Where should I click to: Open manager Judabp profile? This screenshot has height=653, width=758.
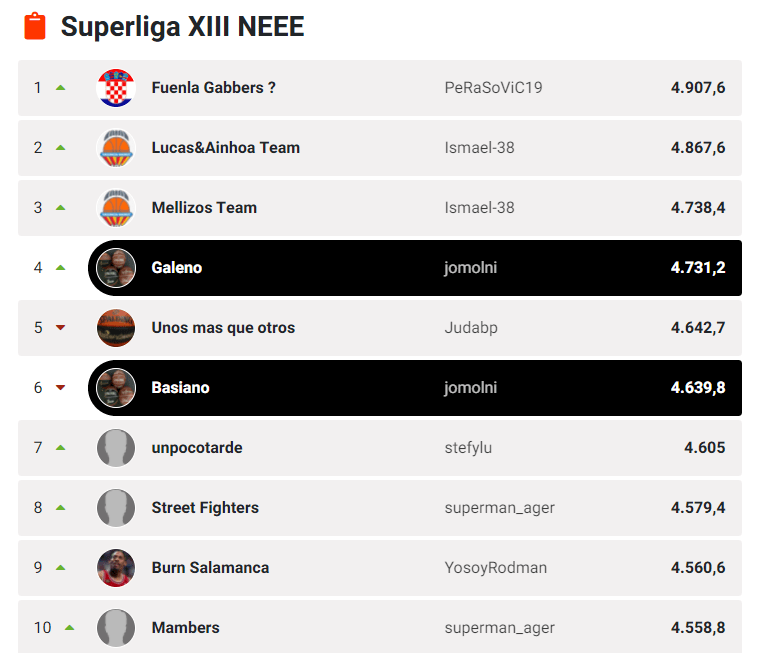(x=471, y=328)
